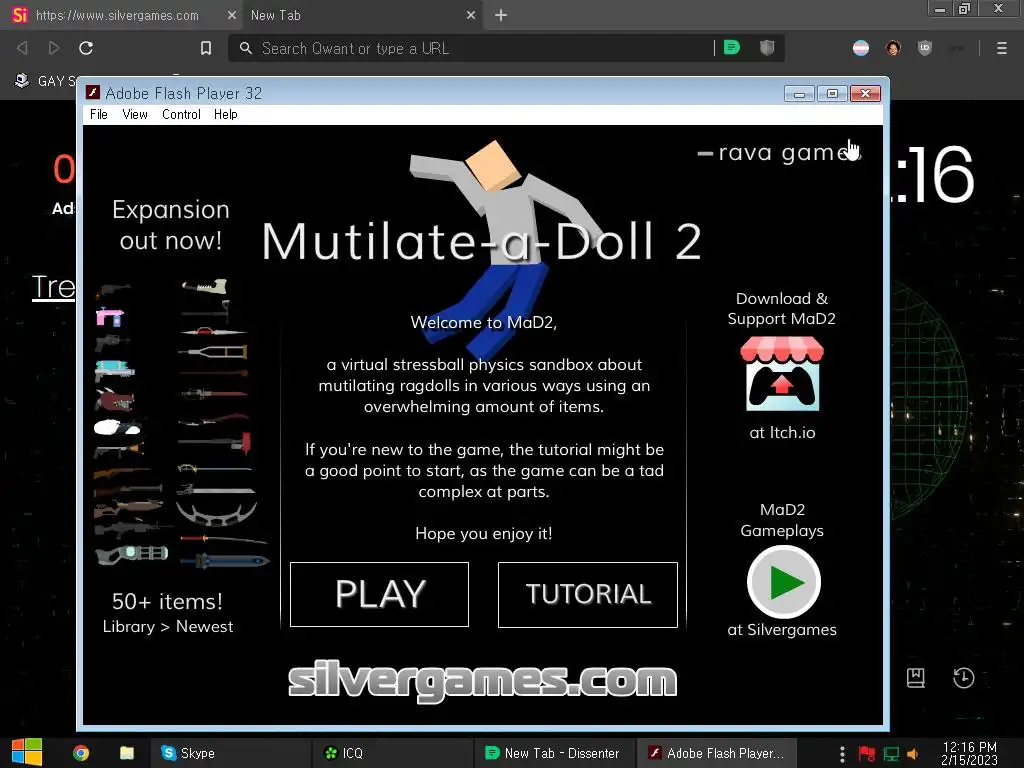Go back in the browser
Image resolution: width=1024 pixels, height=768 pixels.
[22, 48]
